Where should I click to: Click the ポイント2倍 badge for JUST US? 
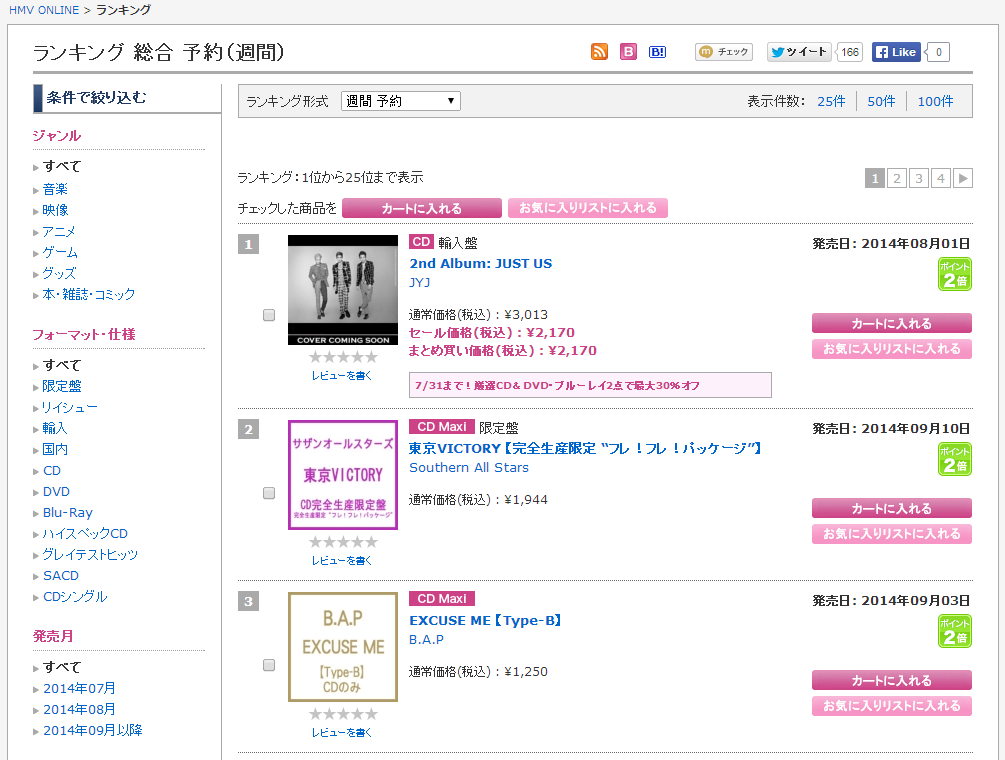(x=954, y=274)
